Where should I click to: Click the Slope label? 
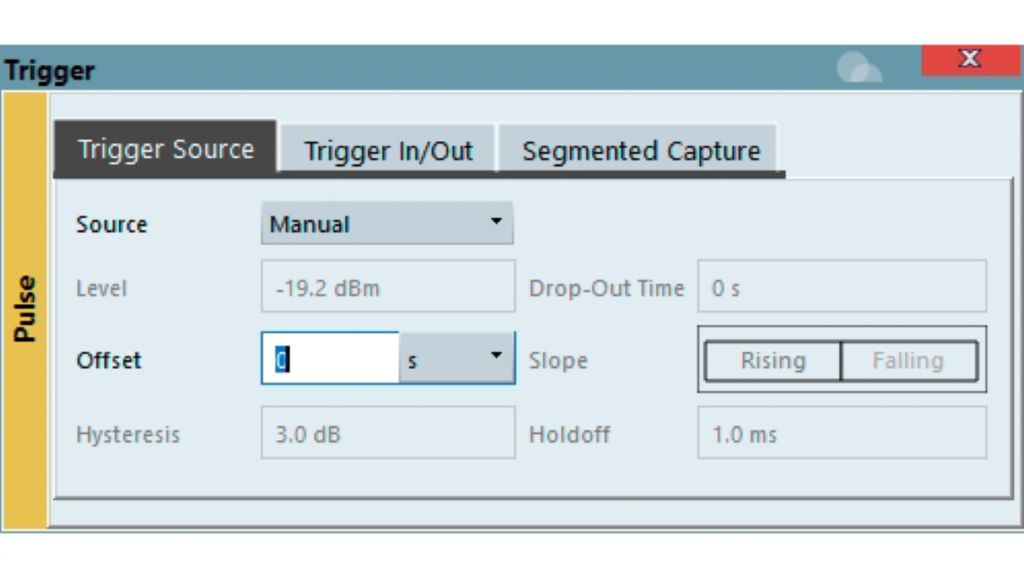coord(558,360)
